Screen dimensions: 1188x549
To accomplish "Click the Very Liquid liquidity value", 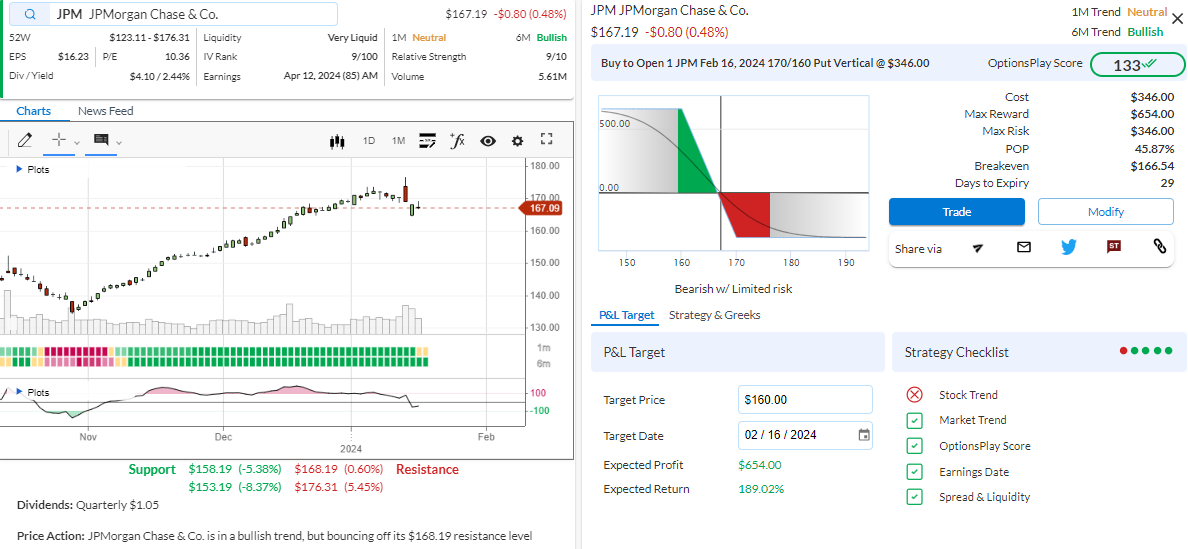I will point(352,37).
